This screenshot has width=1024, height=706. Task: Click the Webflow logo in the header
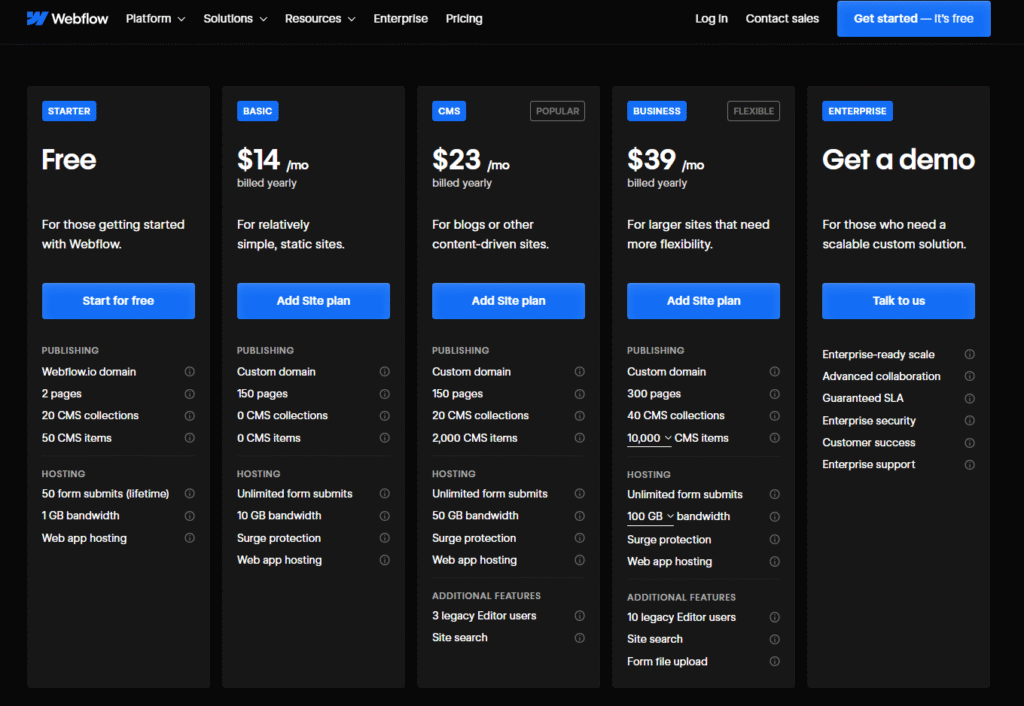67,18
